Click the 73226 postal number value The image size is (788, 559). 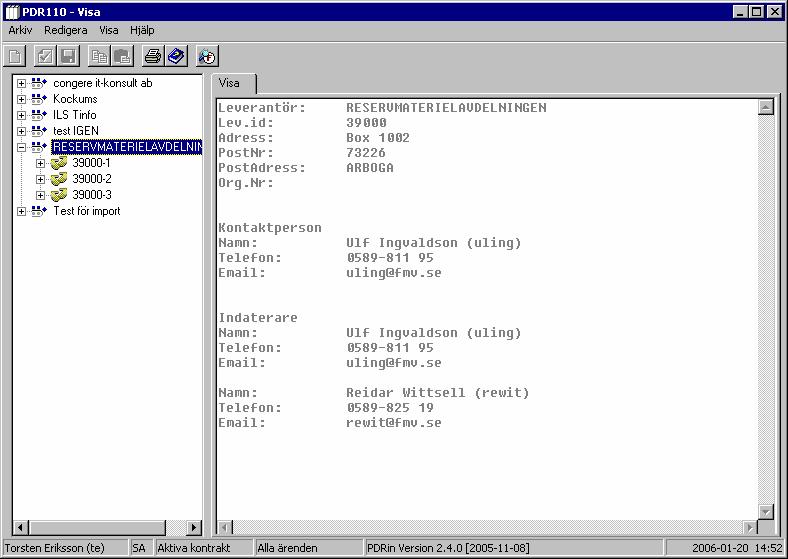(366, 153)
